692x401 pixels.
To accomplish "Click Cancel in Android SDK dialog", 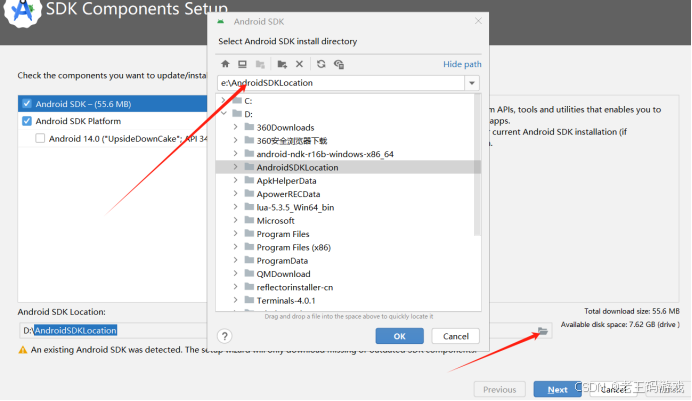I will click(x=455, y=336).
